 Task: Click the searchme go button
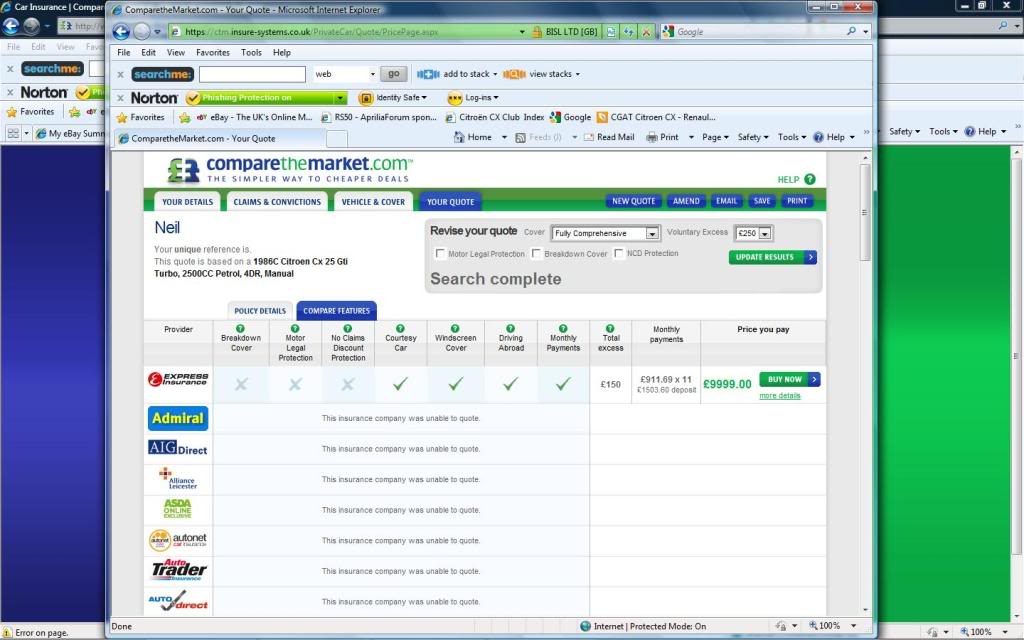coord(394,74)
